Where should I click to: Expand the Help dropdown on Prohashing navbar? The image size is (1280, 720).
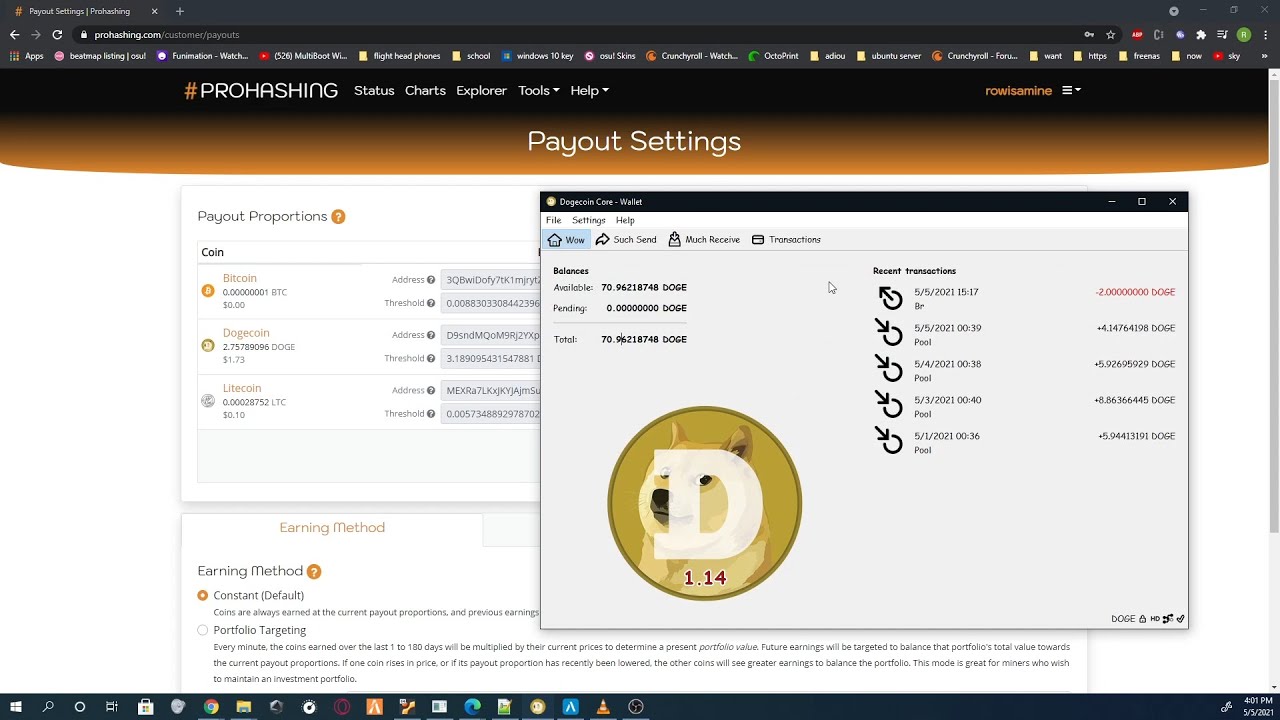pyautogui.click(x=589, y=91)
